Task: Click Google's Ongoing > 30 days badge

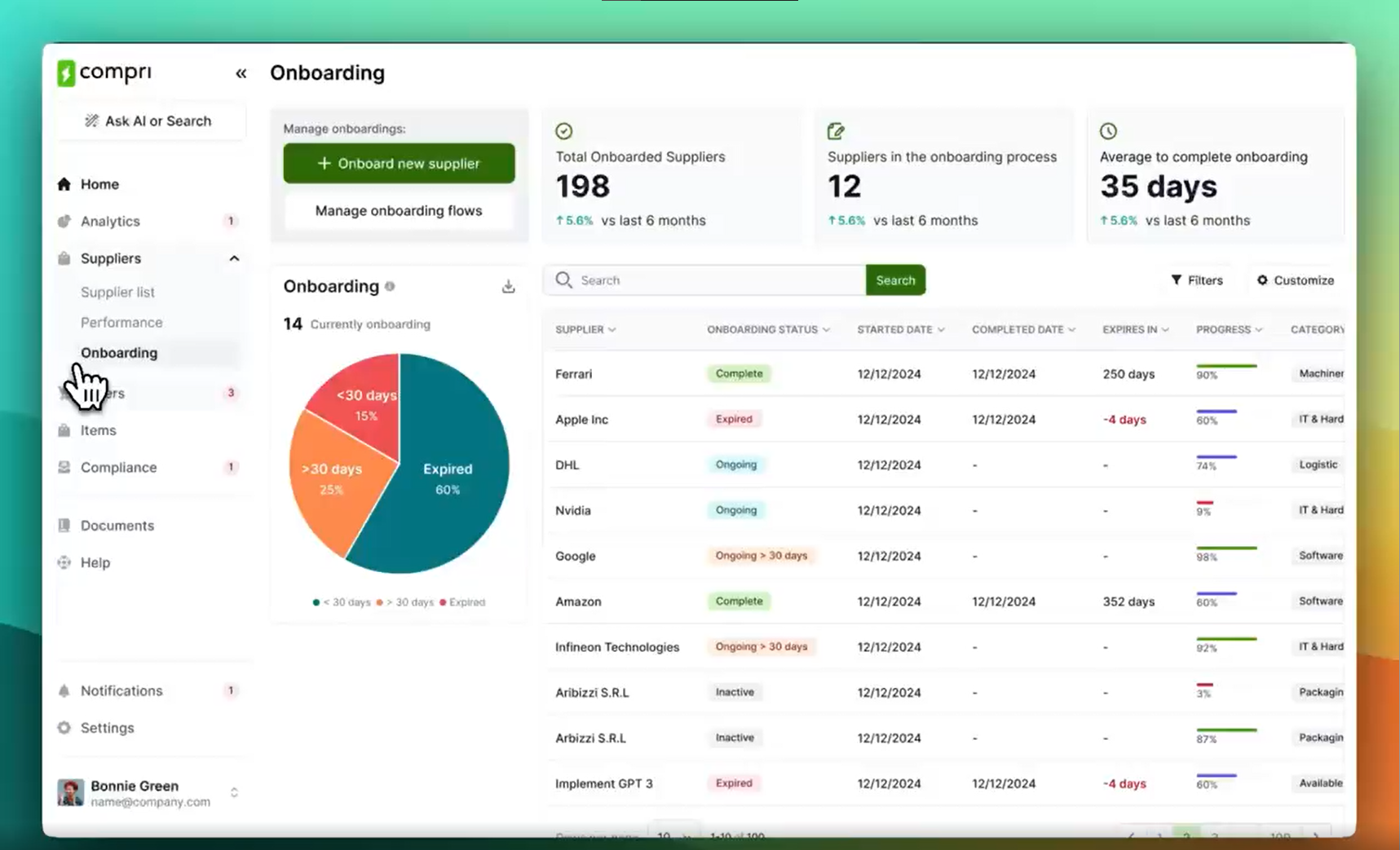Action: tap(762, 556)
